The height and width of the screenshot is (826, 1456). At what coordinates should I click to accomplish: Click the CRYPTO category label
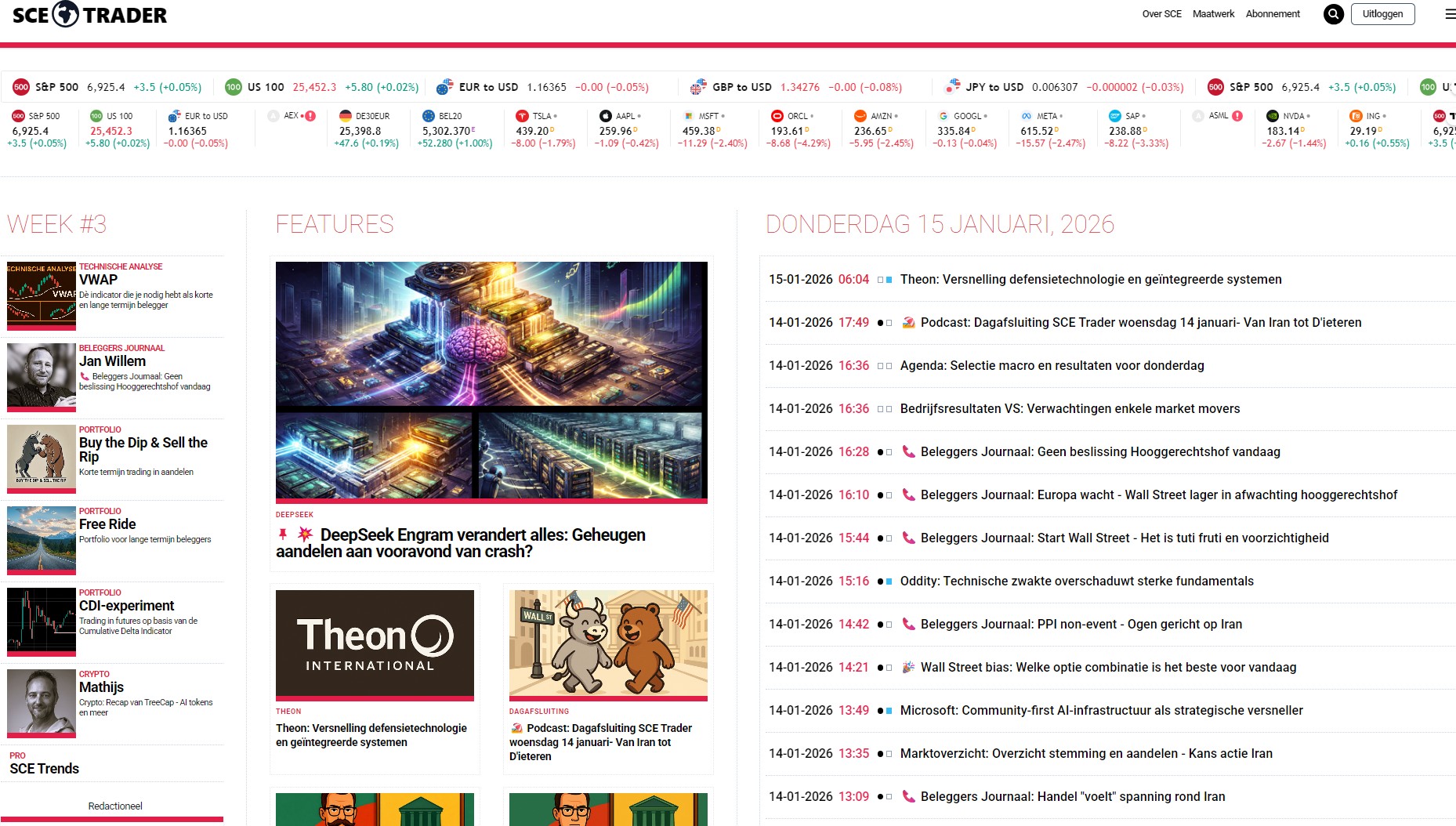point(94,674)
